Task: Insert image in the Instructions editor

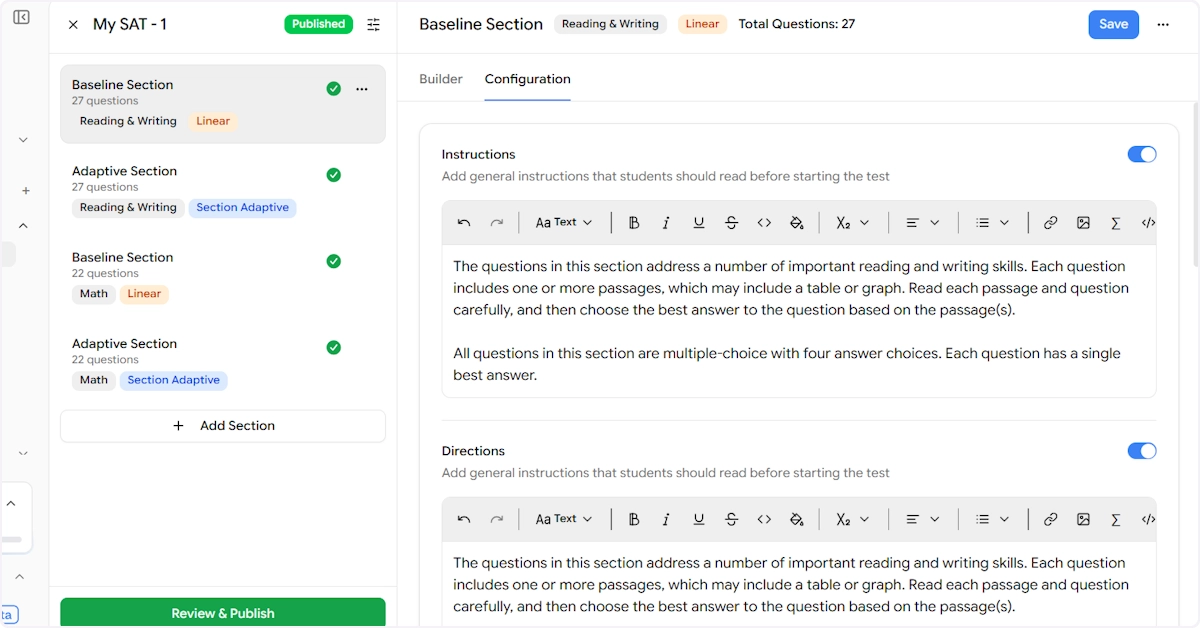Action: point(1083,223)
